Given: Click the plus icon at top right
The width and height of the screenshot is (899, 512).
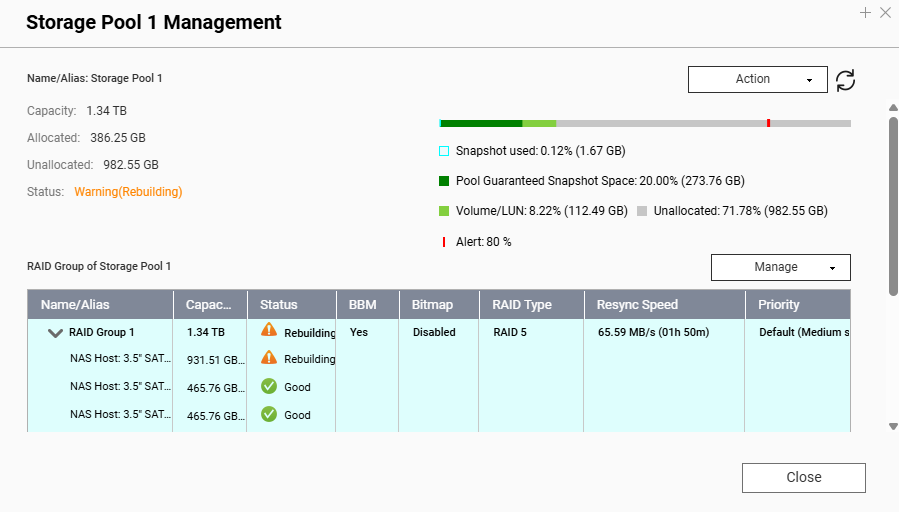Looking at the screenshot, I should [866, 13].
